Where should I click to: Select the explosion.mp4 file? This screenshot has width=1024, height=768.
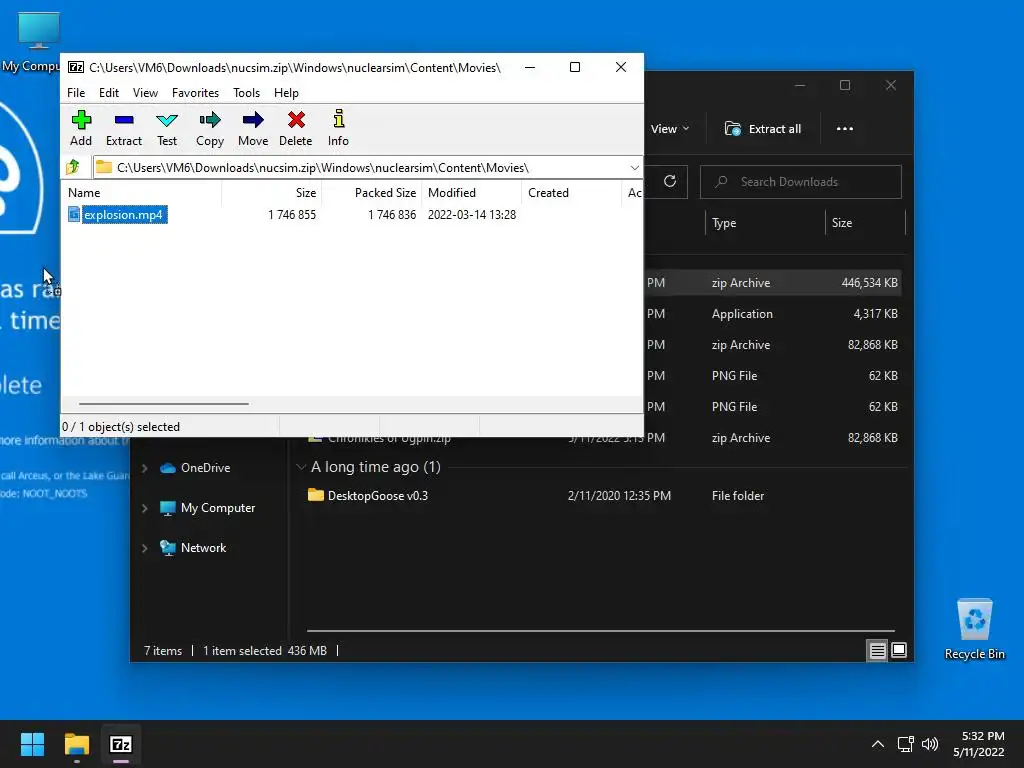click(123, 214)
